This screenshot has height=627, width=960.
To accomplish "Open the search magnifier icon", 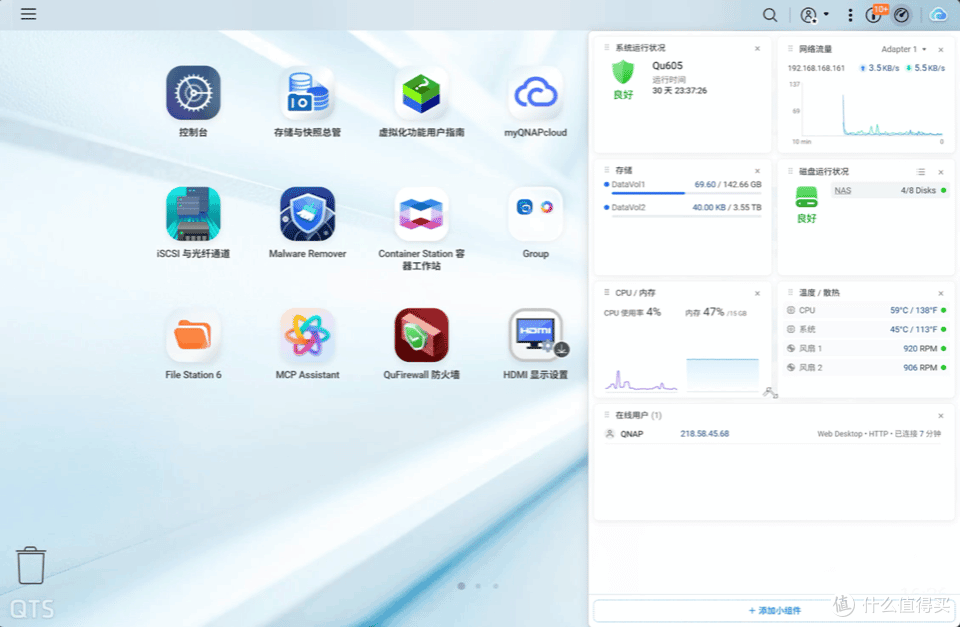I will pyautogui.click(x=770, y=15).
